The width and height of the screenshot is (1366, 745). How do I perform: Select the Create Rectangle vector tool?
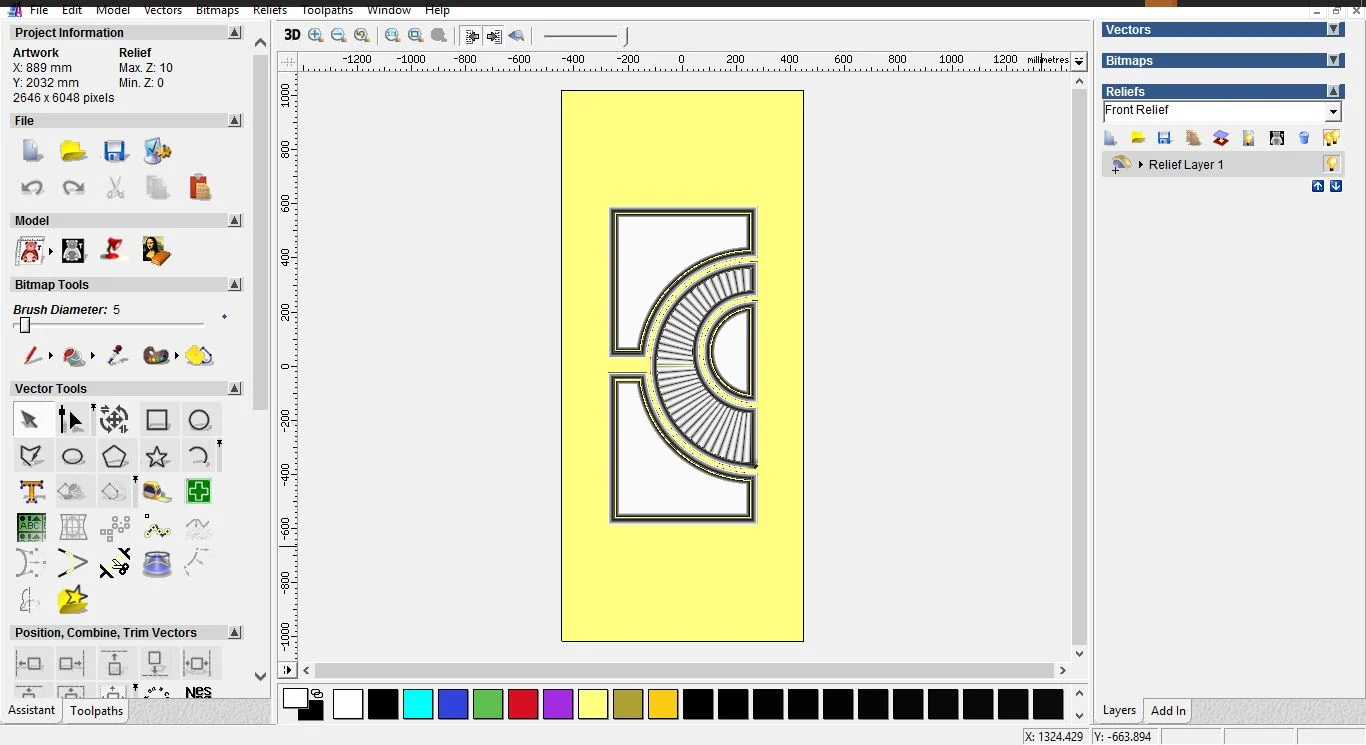[157, 420]
